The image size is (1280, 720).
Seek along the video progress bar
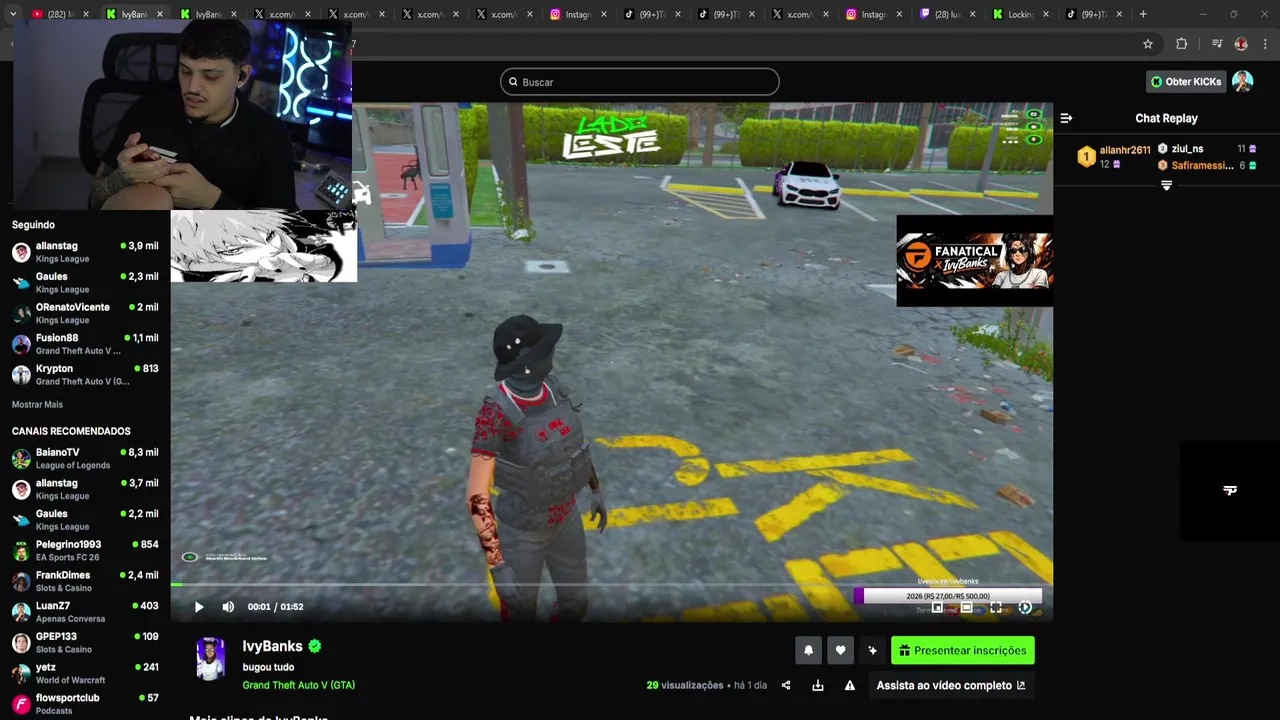[x=611, y=585]
